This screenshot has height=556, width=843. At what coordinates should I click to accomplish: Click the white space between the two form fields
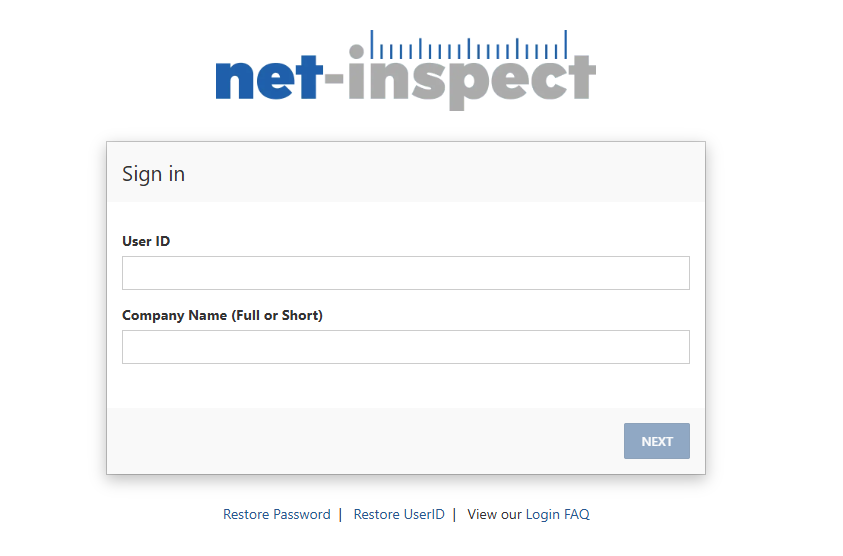pyautogui.click(x=405, y=302)
